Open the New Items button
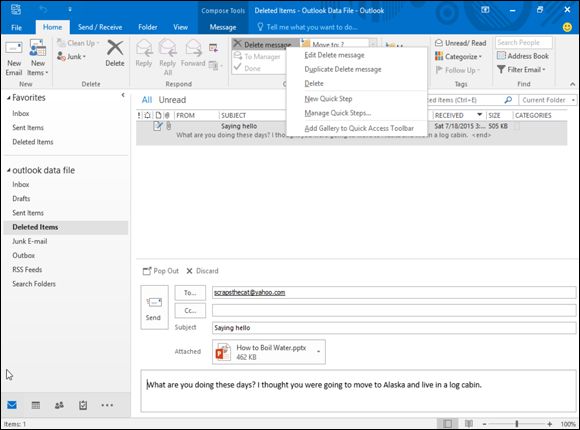The height and width of the screenshot is (430, 580). [x=38, y=58]
